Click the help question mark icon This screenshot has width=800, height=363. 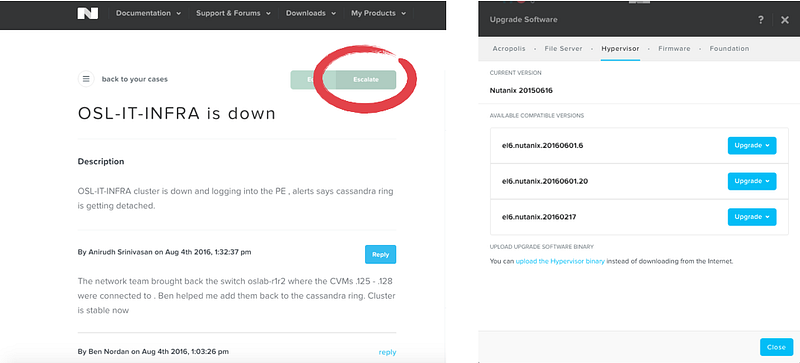click(761, 20)
